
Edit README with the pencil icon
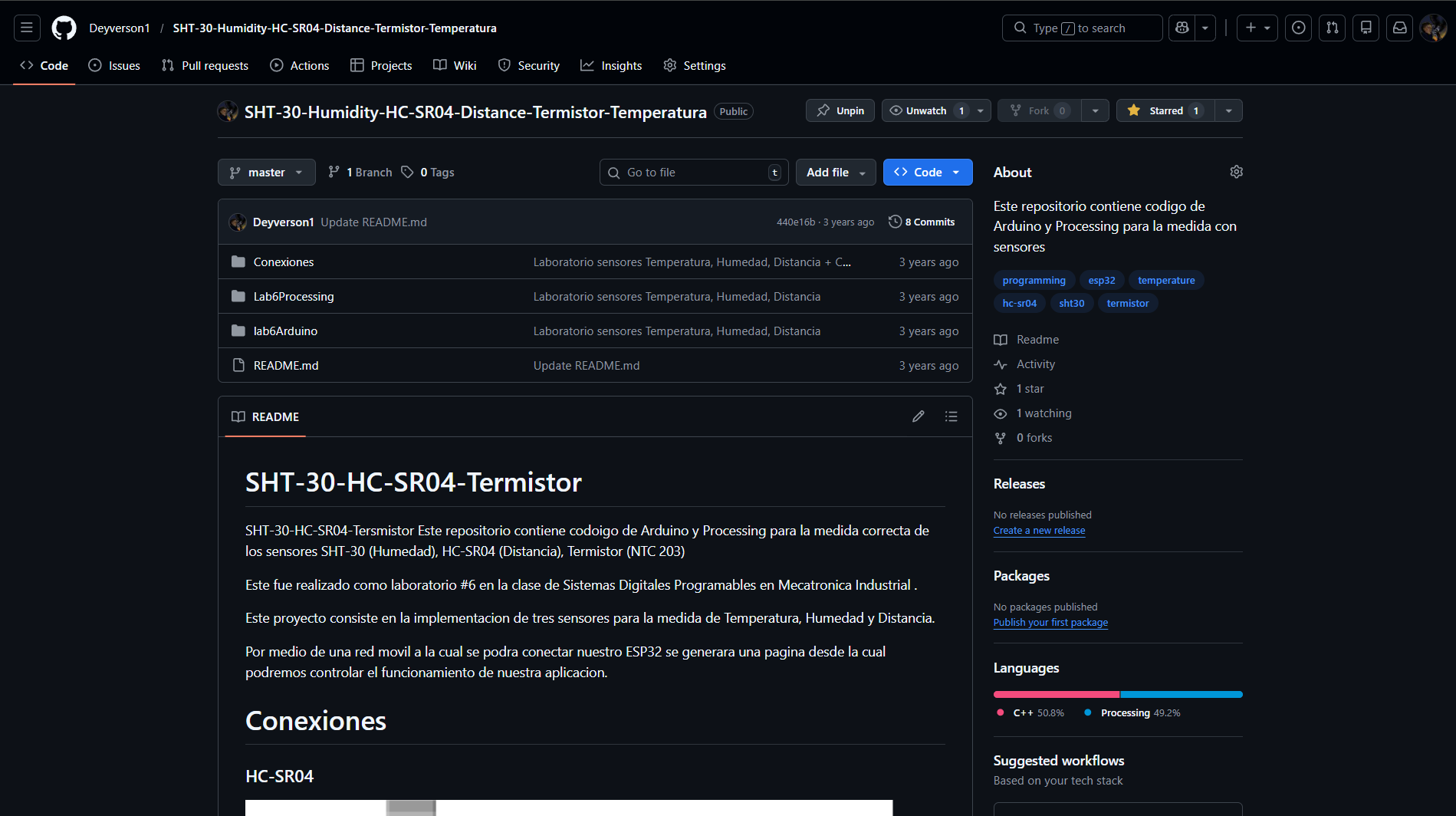[x=918, y=416]
